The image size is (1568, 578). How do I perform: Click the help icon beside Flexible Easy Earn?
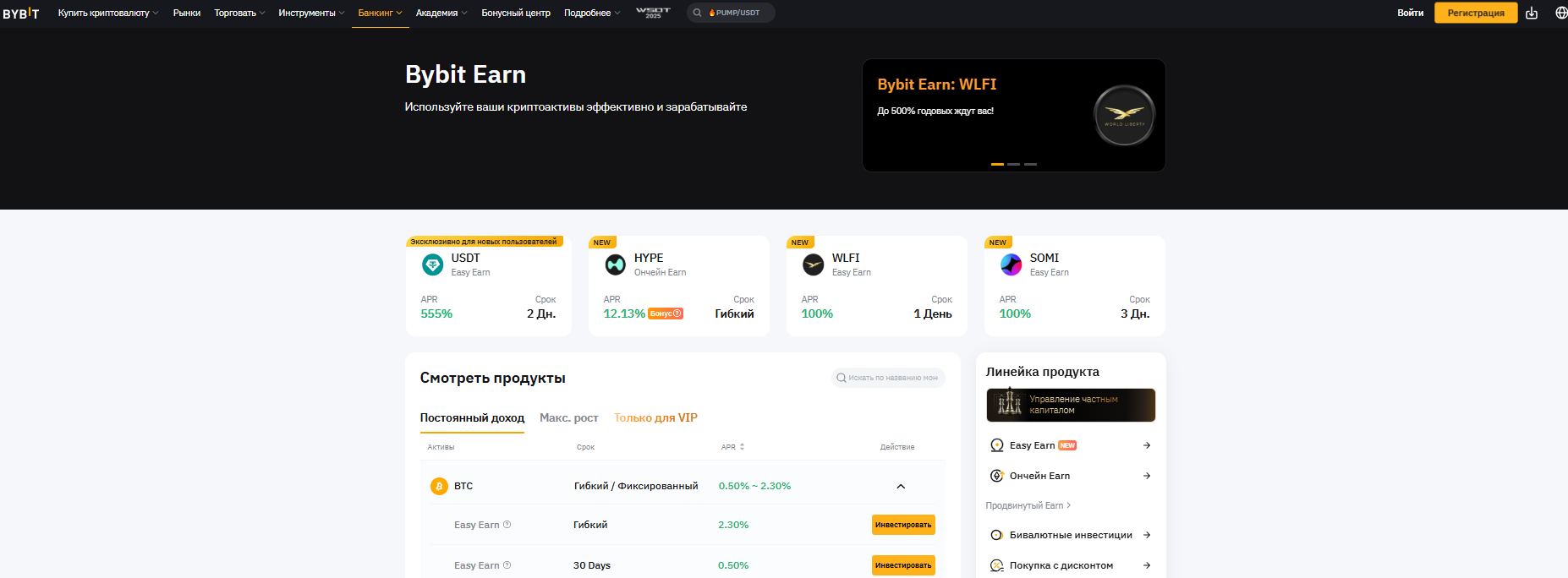click(507, 525)
